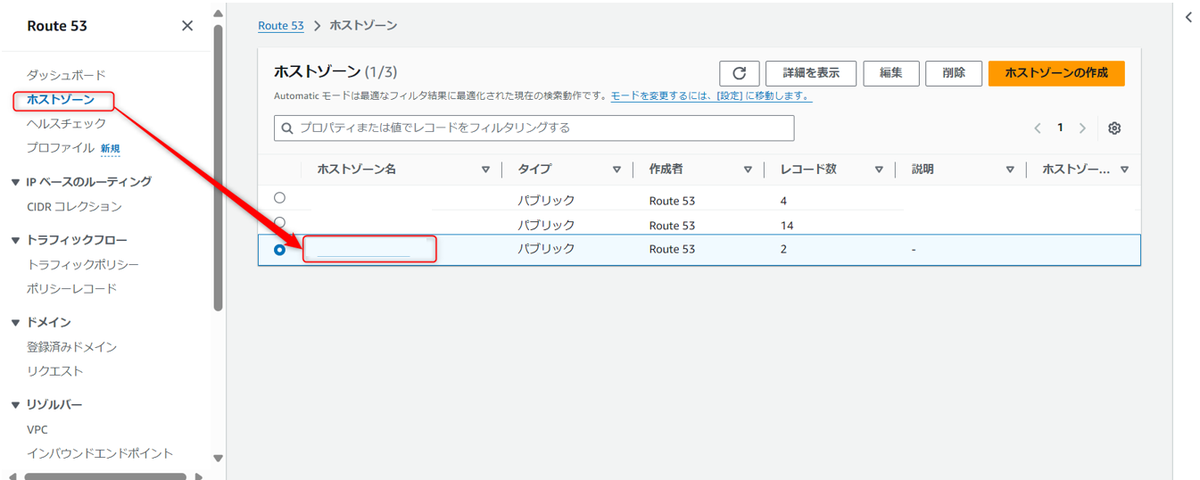Open ヘルスチェック in sidebar
The image size is (1200, 480).
[x=66, y=124]
